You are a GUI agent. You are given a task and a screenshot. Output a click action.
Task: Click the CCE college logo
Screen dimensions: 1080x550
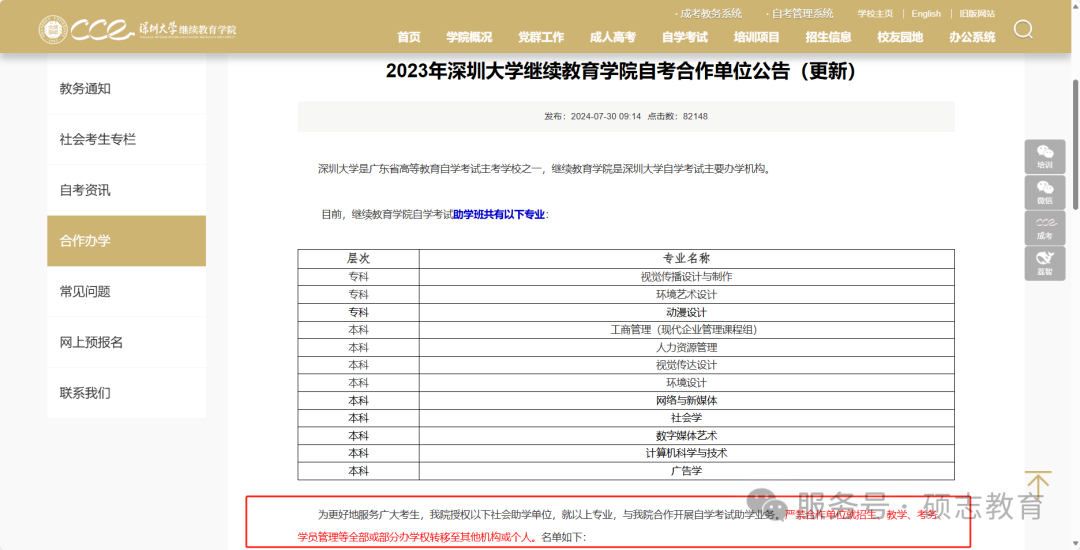[138, 29]
